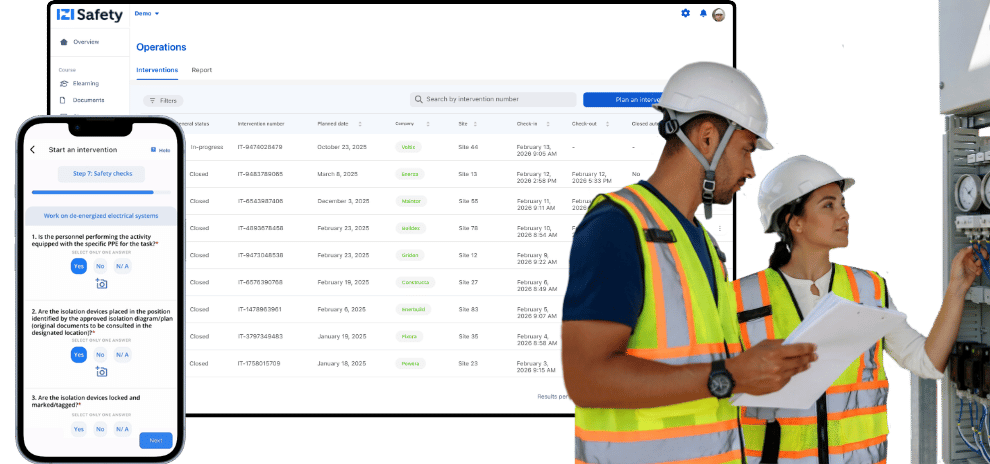
Task: Click the notifications bell icon
Action: (703, 13)
